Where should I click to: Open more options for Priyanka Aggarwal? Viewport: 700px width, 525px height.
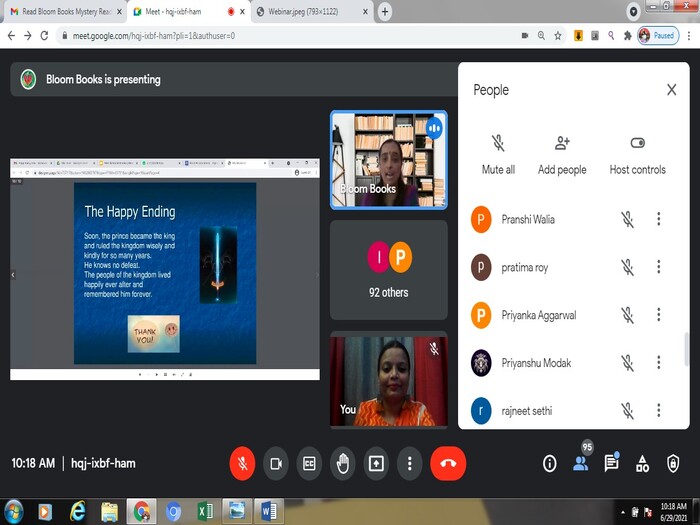point(658,315)
